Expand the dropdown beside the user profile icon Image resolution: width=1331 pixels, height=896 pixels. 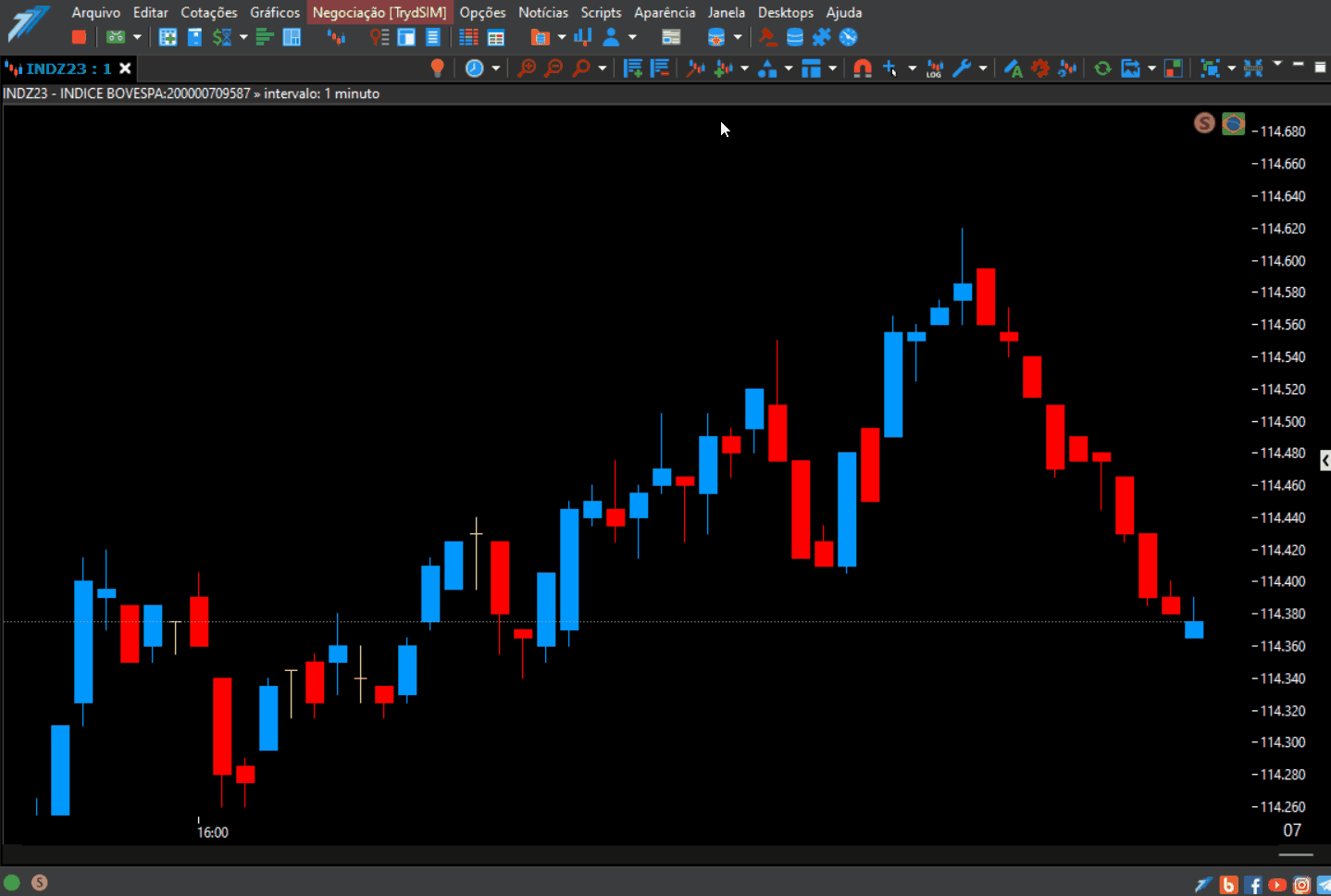632,37
